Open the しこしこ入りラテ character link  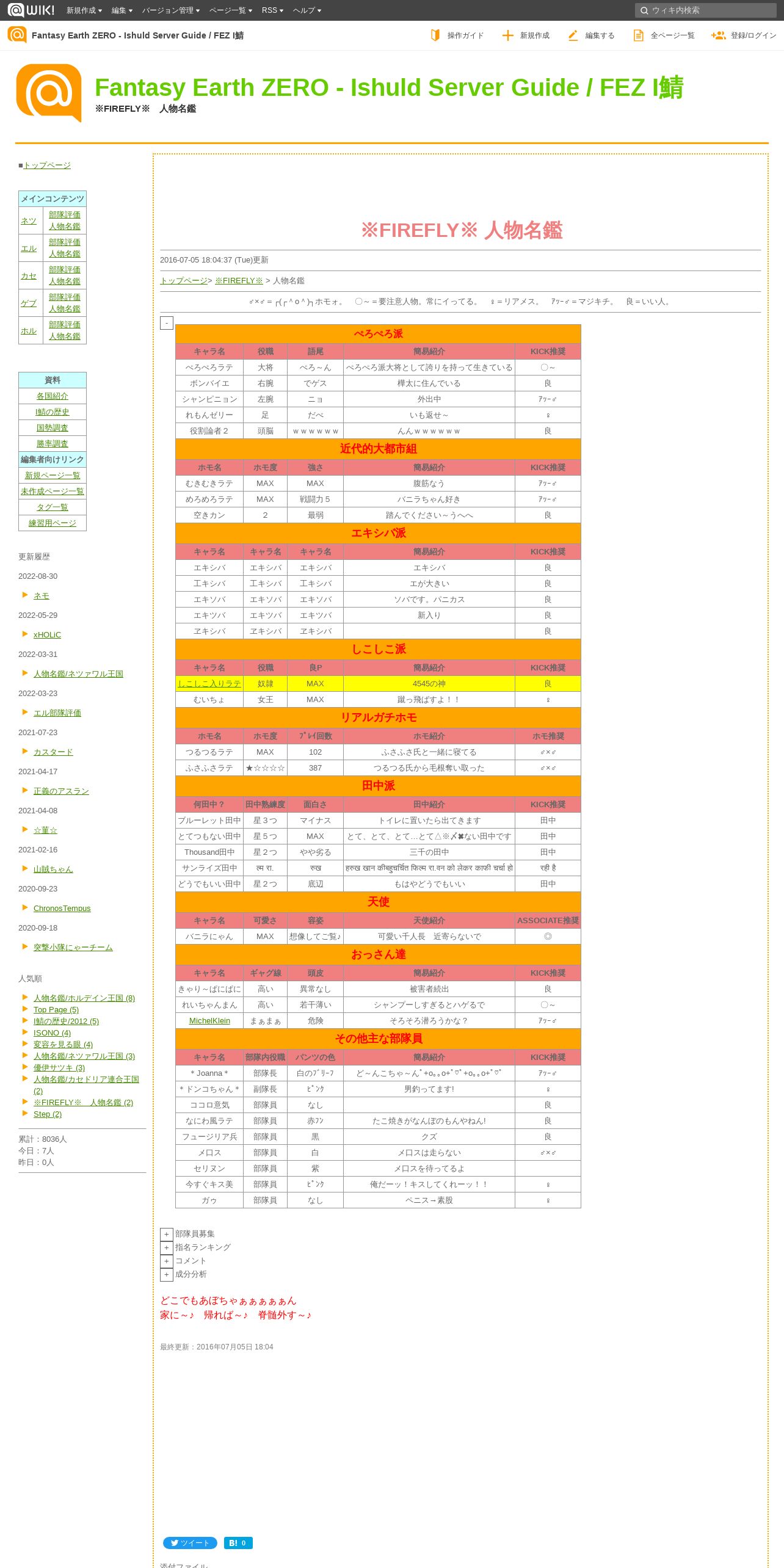tap(209, 684)
